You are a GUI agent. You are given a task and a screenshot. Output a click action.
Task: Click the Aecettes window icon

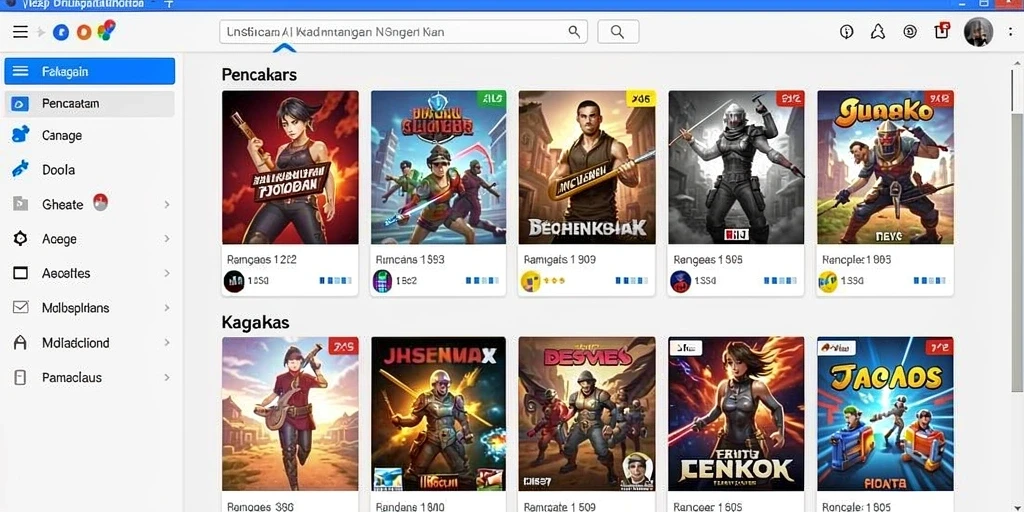[20, 273]
